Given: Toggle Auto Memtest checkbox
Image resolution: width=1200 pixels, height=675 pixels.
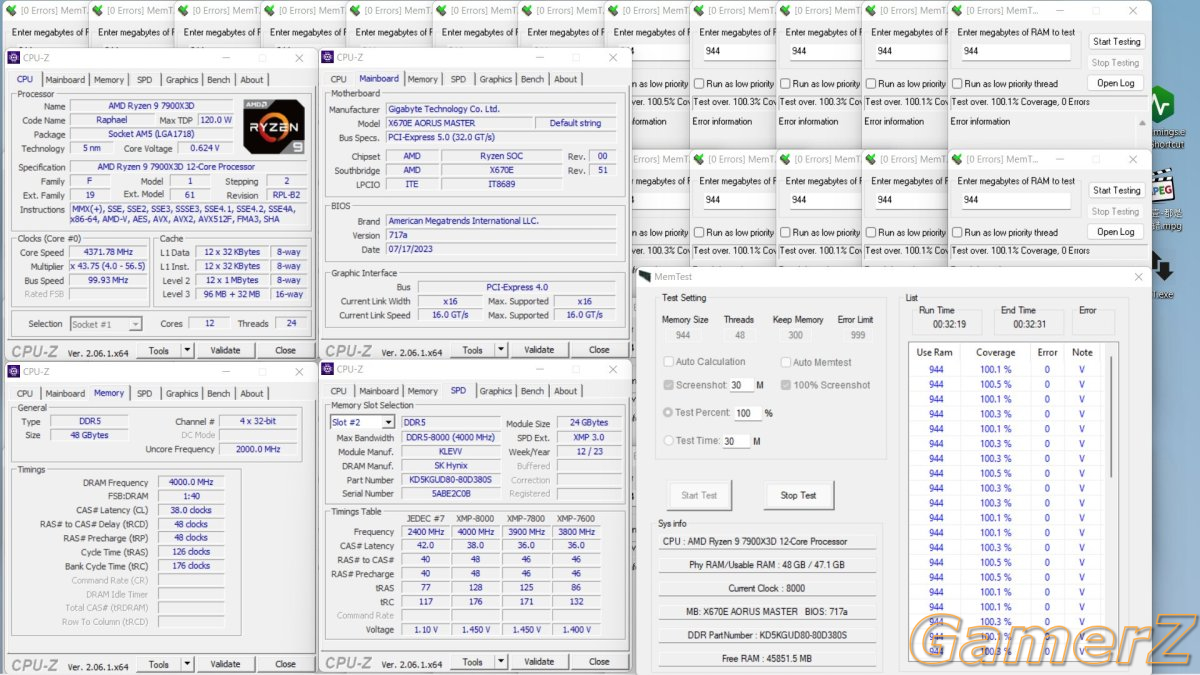Looking at the screenshot, I should coord(786,362).
